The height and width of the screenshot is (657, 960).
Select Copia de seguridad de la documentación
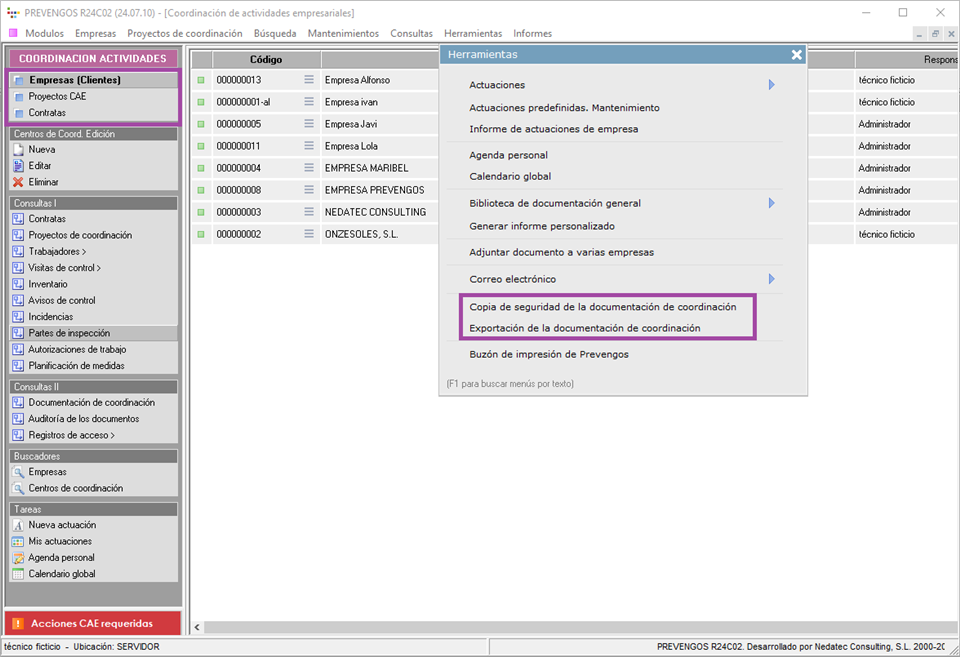coord(602,307)
